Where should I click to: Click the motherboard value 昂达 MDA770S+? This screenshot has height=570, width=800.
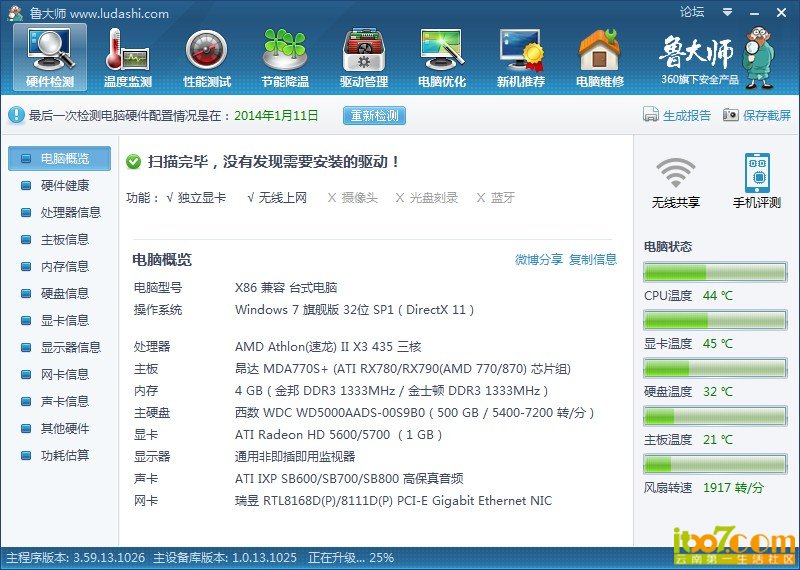(x=403, y=369)
